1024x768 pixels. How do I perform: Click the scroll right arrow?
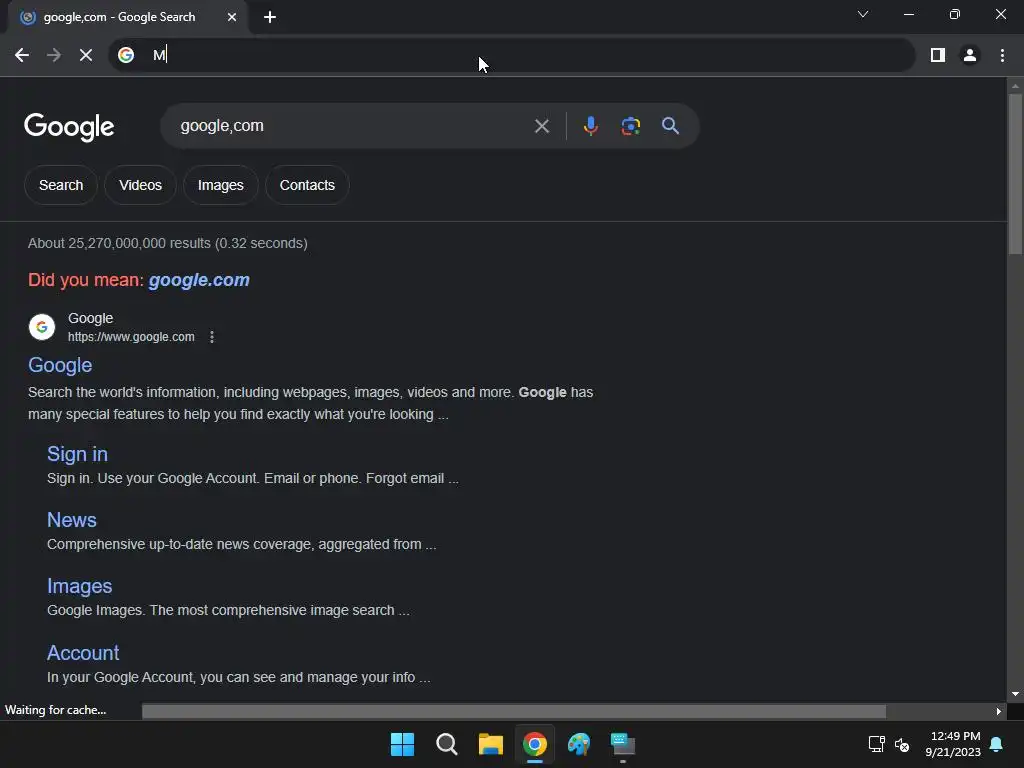tap(999, 711)
